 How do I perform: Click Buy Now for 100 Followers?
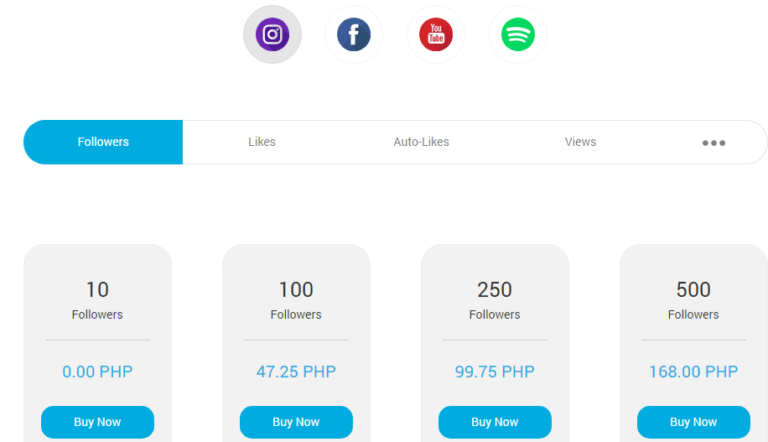coord(296,422)
